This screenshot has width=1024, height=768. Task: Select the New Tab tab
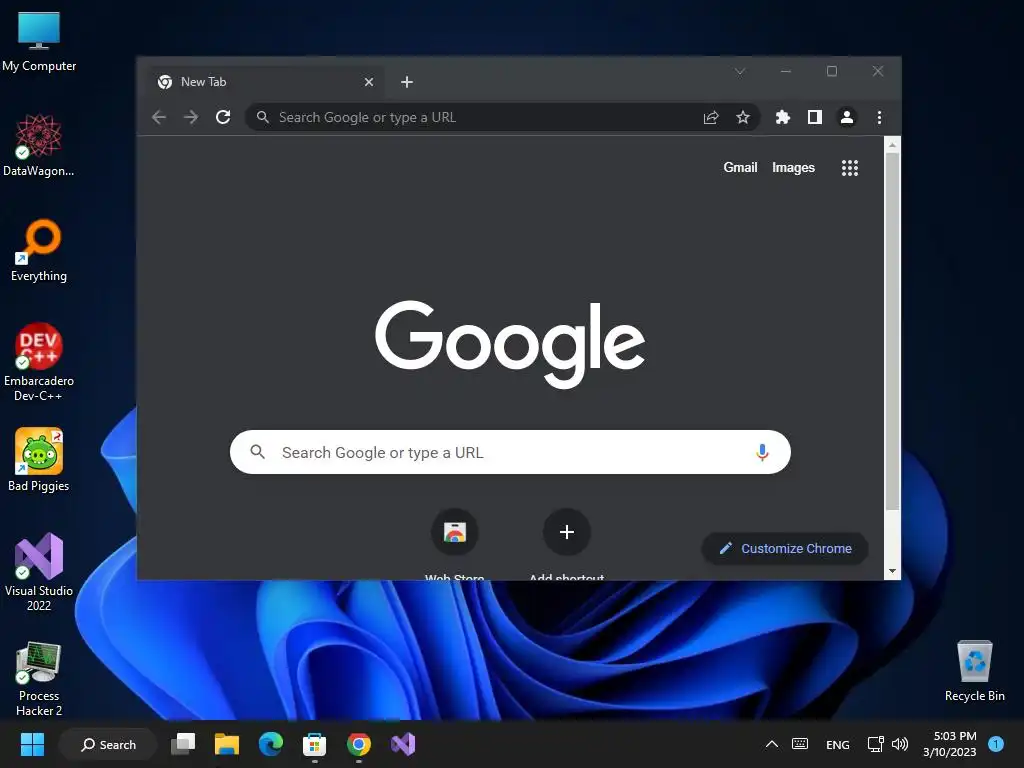[264, 82]
